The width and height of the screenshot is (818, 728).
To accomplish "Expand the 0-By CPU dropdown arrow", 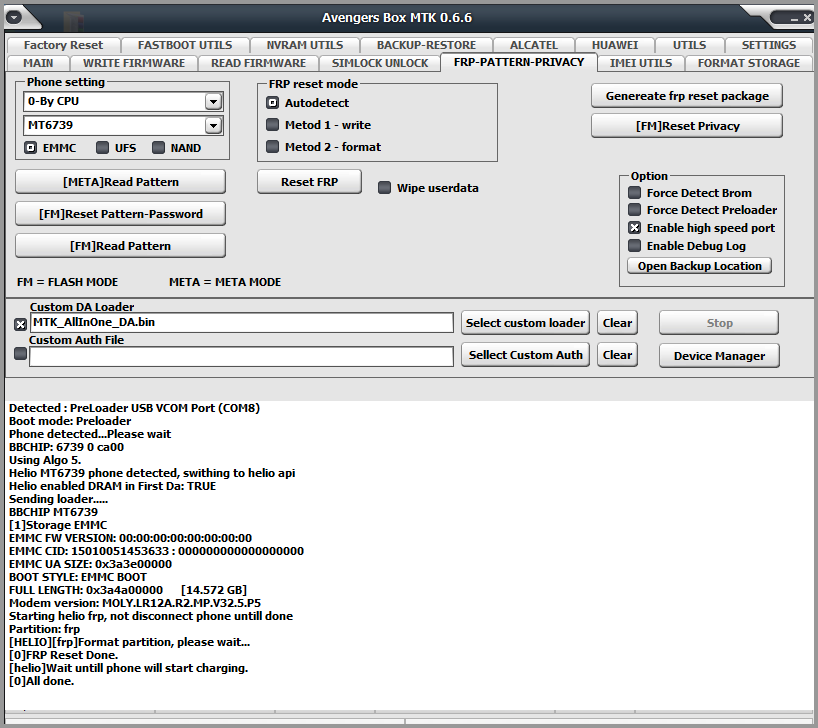I will (x=213, y=101).
